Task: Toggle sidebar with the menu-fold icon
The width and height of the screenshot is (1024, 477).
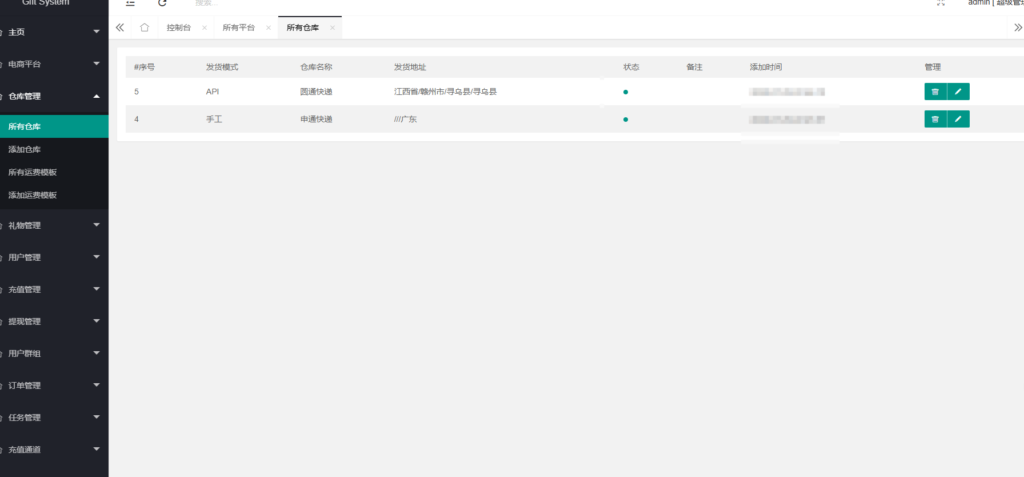Action: click(x=130, y=3)
